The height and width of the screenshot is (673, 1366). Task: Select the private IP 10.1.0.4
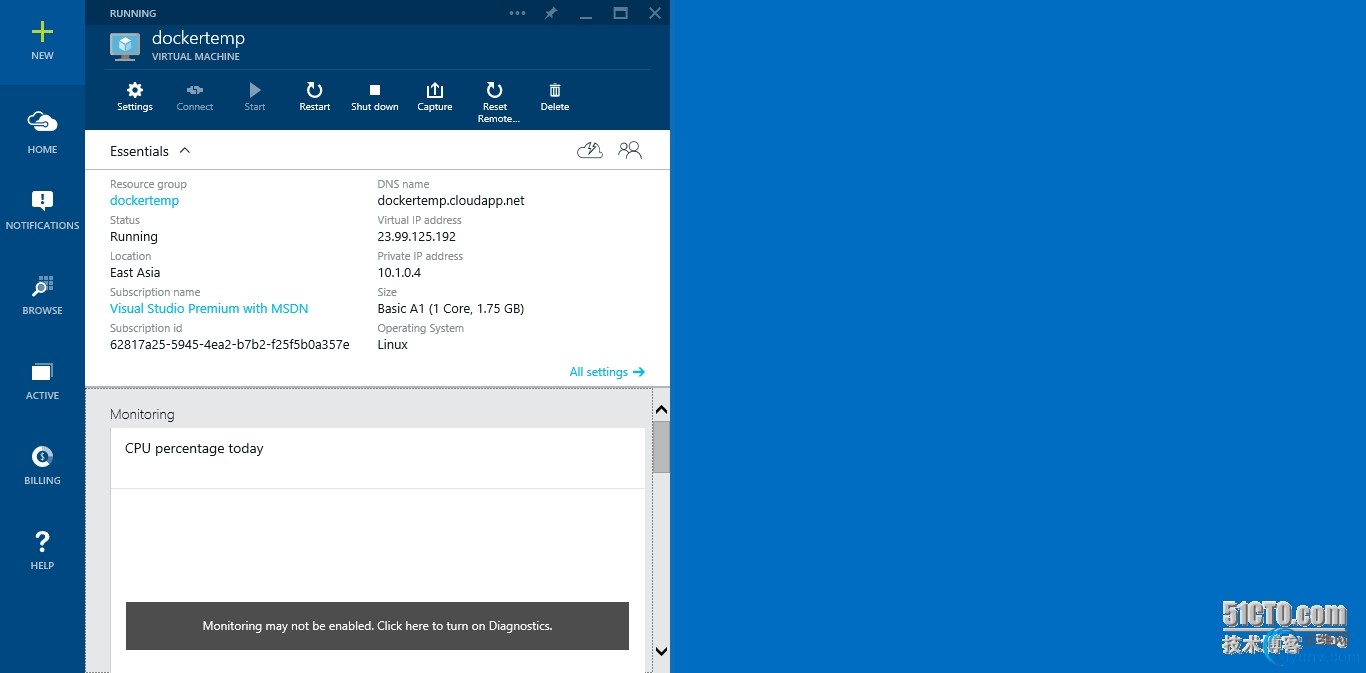tap(400, 272)
